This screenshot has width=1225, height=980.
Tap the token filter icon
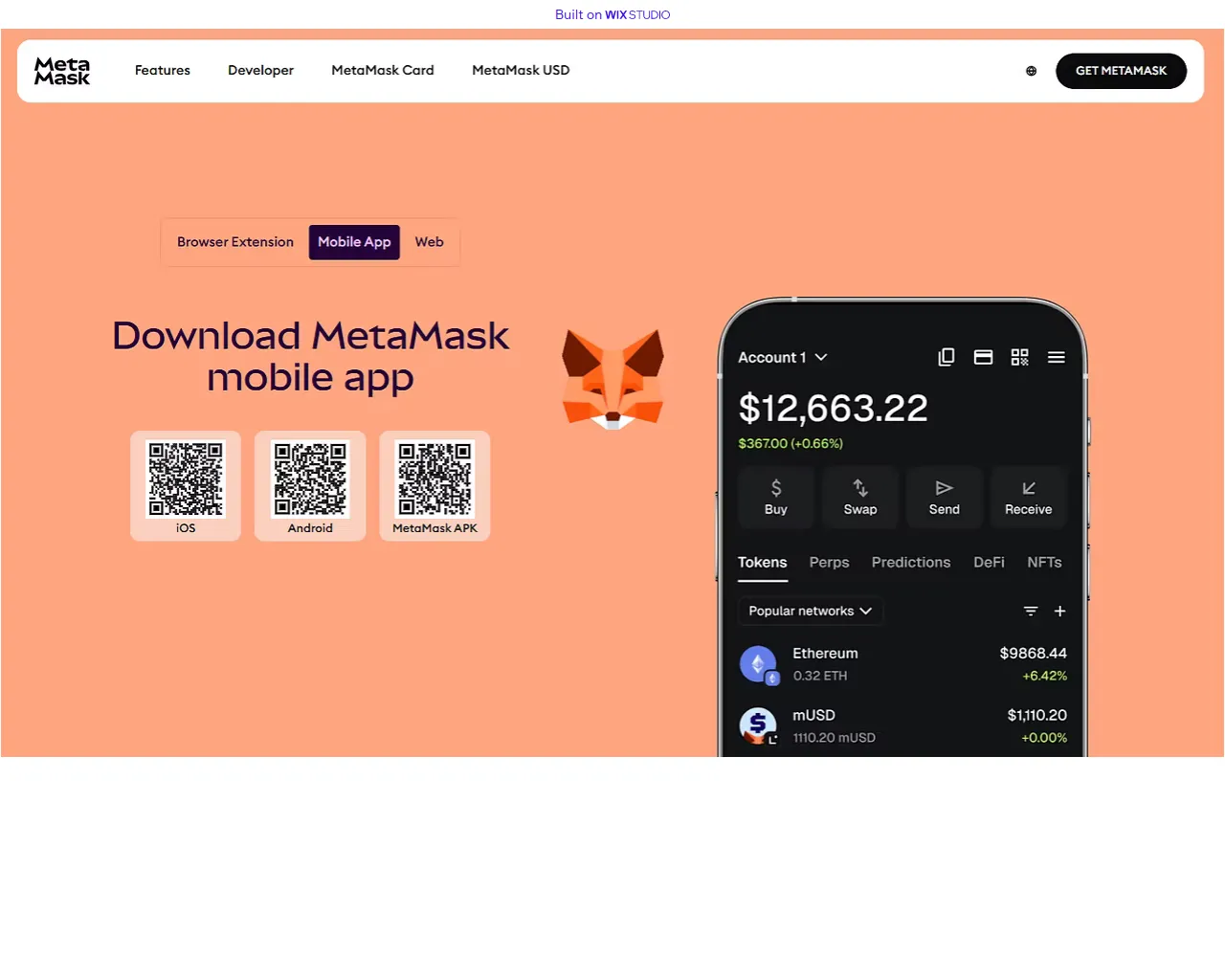pyautogui.click(x=1031, y=612)
